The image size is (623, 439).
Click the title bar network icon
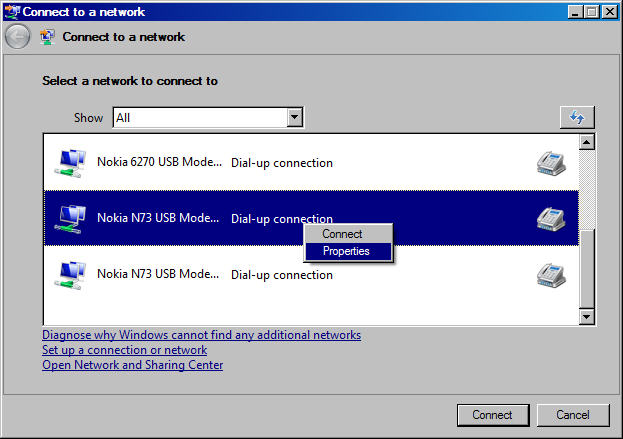click(x=11, y=12)
